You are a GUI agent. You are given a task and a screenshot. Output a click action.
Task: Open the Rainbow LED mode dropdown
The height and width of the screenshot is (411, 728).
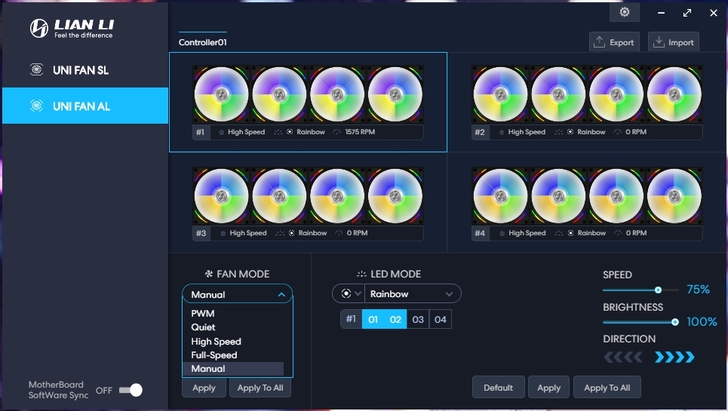(x=412, y=294)
